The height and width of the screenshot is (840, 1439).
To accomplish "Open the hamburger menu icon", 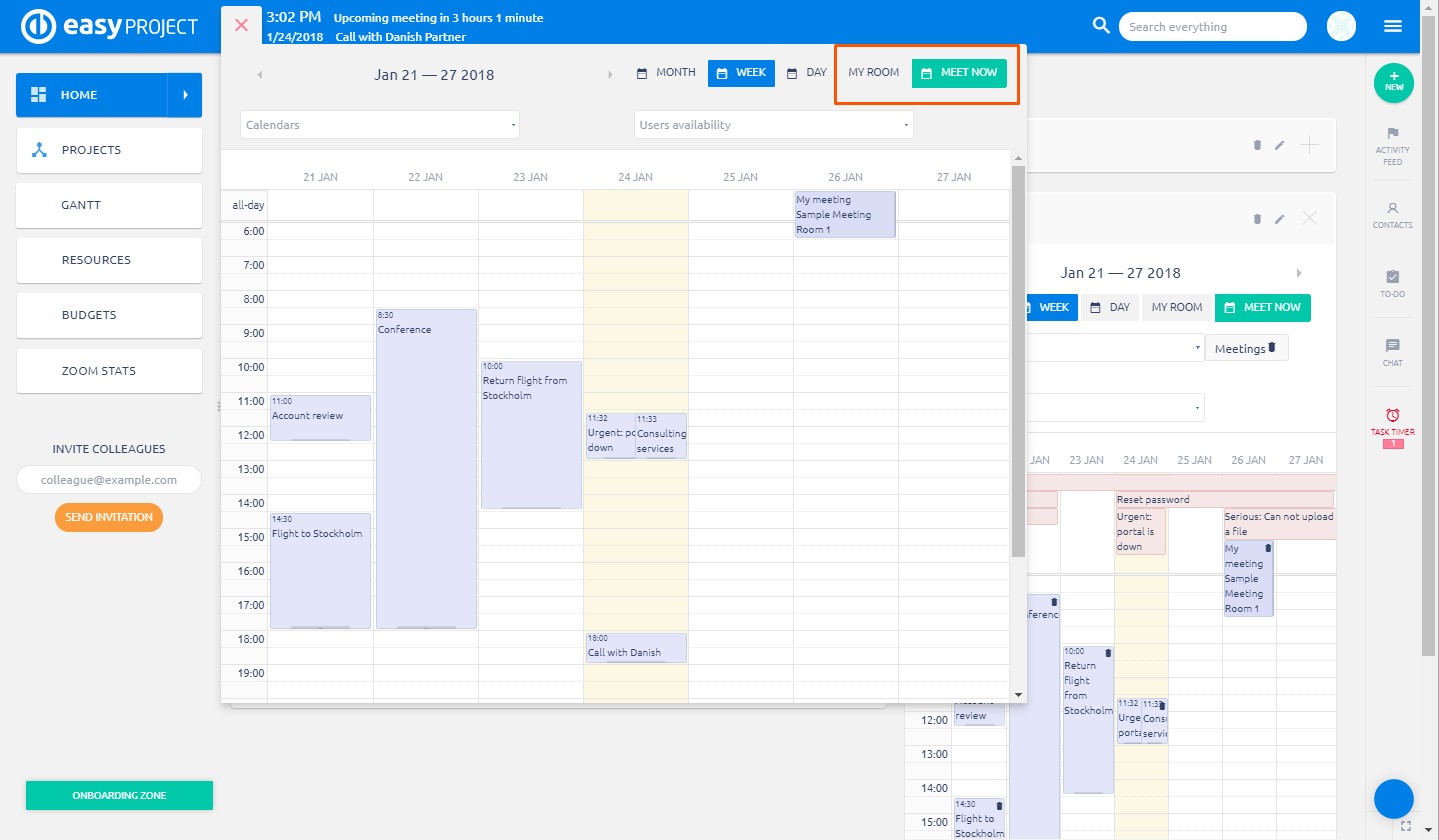I will (x=1393, y=27).
